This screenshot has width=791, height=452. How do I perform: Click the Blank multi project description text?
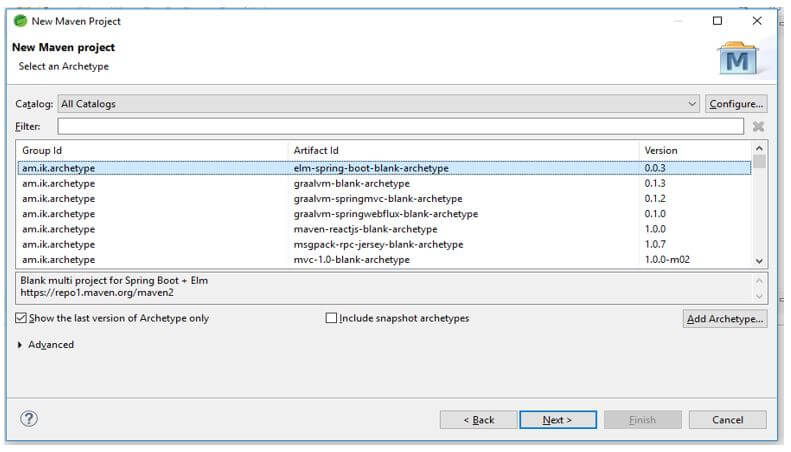coord(114,280)
